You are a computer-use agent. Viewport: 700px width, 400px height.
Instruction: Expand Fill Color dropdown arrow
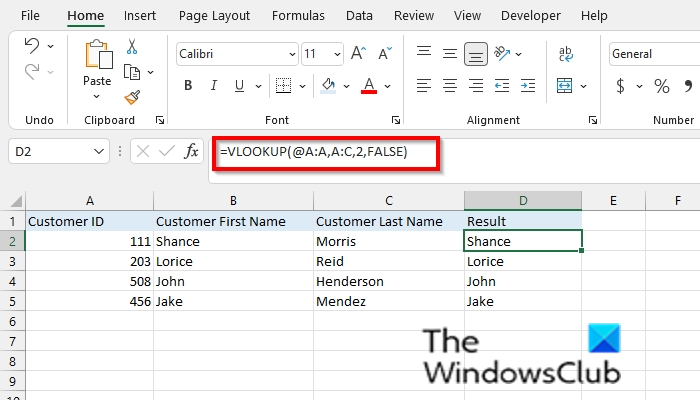346,86
